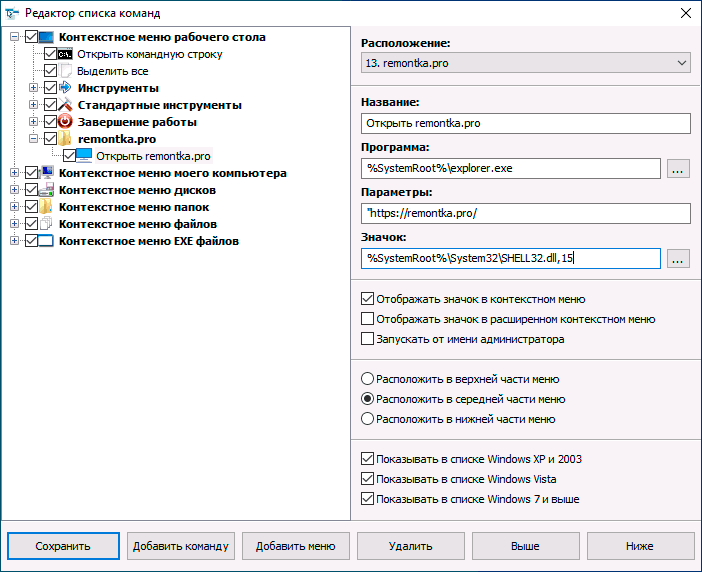Image resolution: width=702 pixels, height=572 pixels.
Task: Select Расположить в середней части меню
Action: pyautogui.click(x=367, y=399)
